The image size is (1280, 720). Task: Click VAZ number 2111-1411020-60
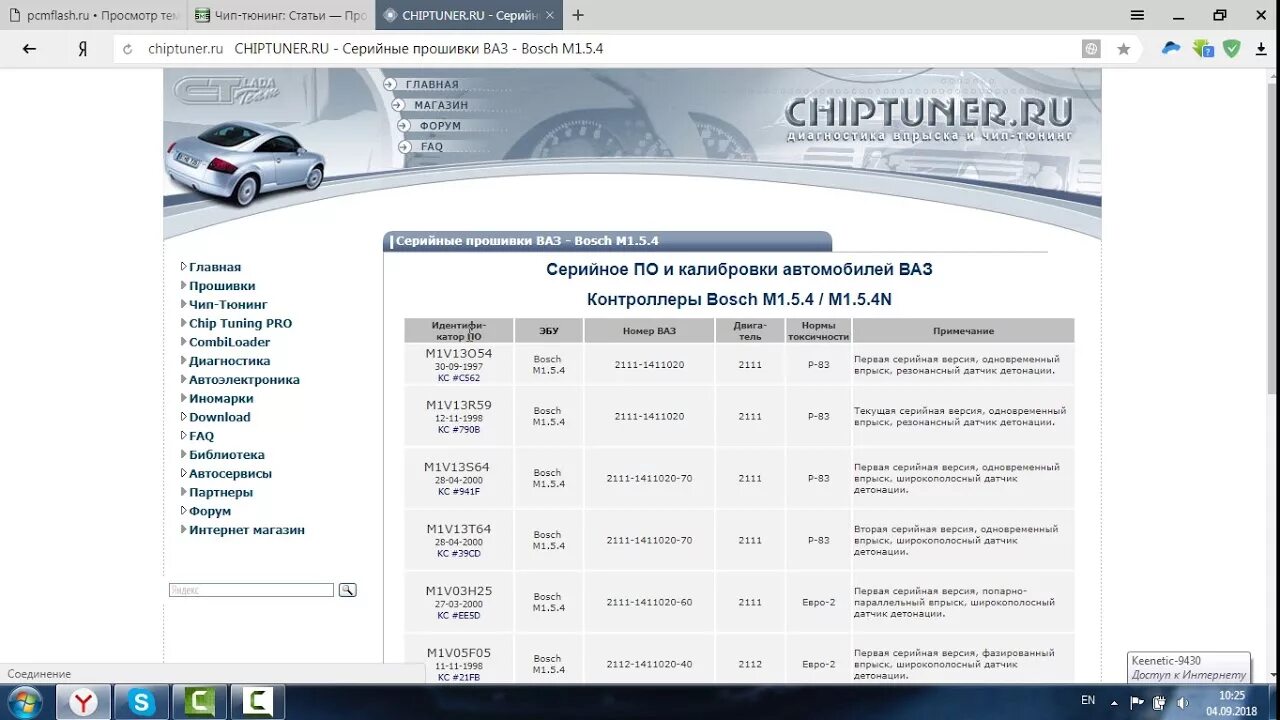pyautogui.click(x=649, y=602)
